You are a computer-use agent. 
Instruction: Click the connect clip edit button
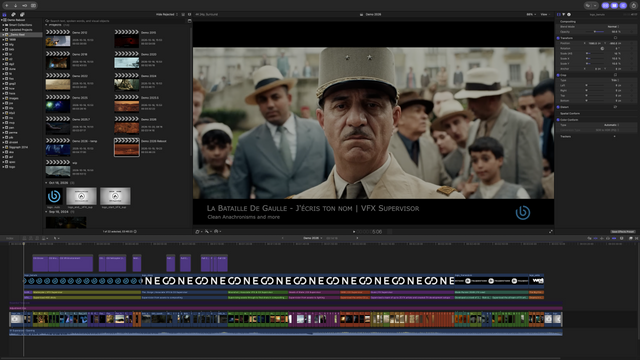pos(25,238)
